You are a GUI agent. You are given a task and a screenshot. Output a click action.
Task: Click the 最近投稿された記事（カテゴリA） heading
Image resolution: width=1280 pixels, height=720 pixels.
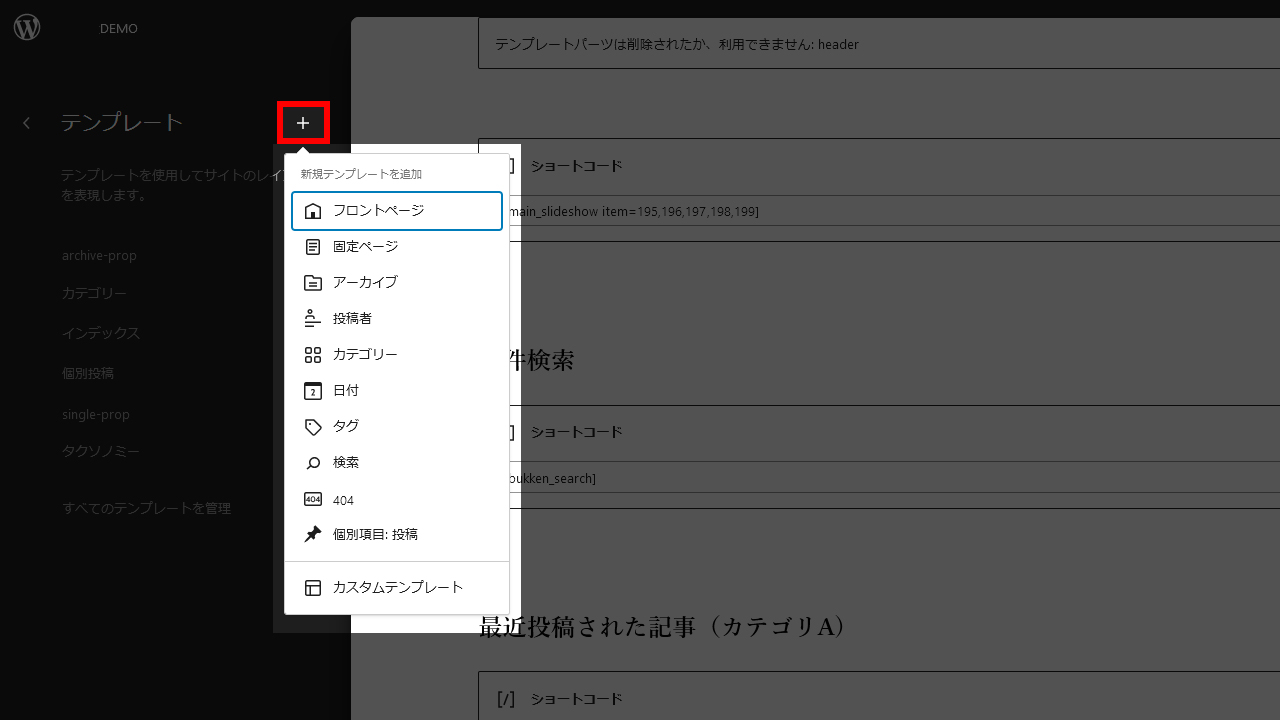point(663,627)
